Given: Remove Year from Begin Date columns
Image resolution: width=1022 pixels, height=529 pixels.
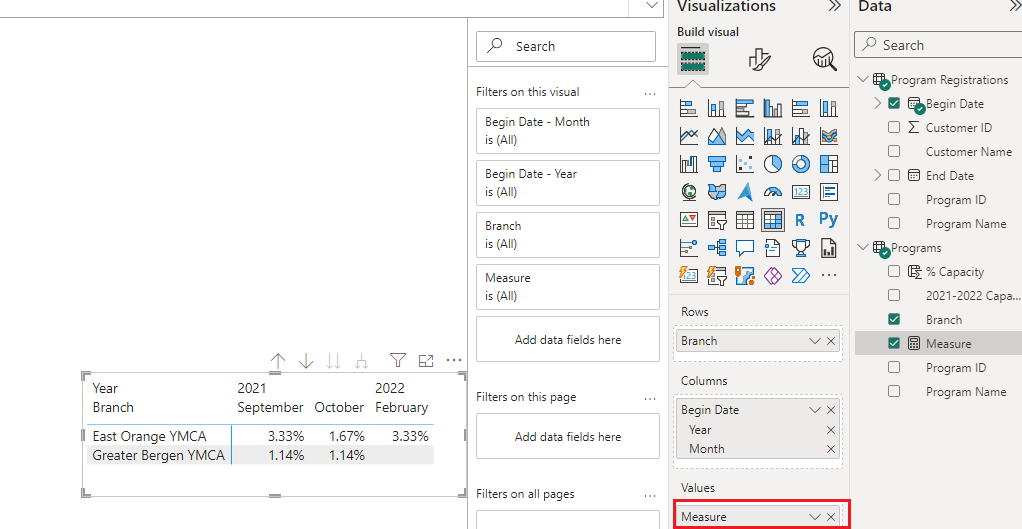Looking at the screenshot, I should [831, 429].
